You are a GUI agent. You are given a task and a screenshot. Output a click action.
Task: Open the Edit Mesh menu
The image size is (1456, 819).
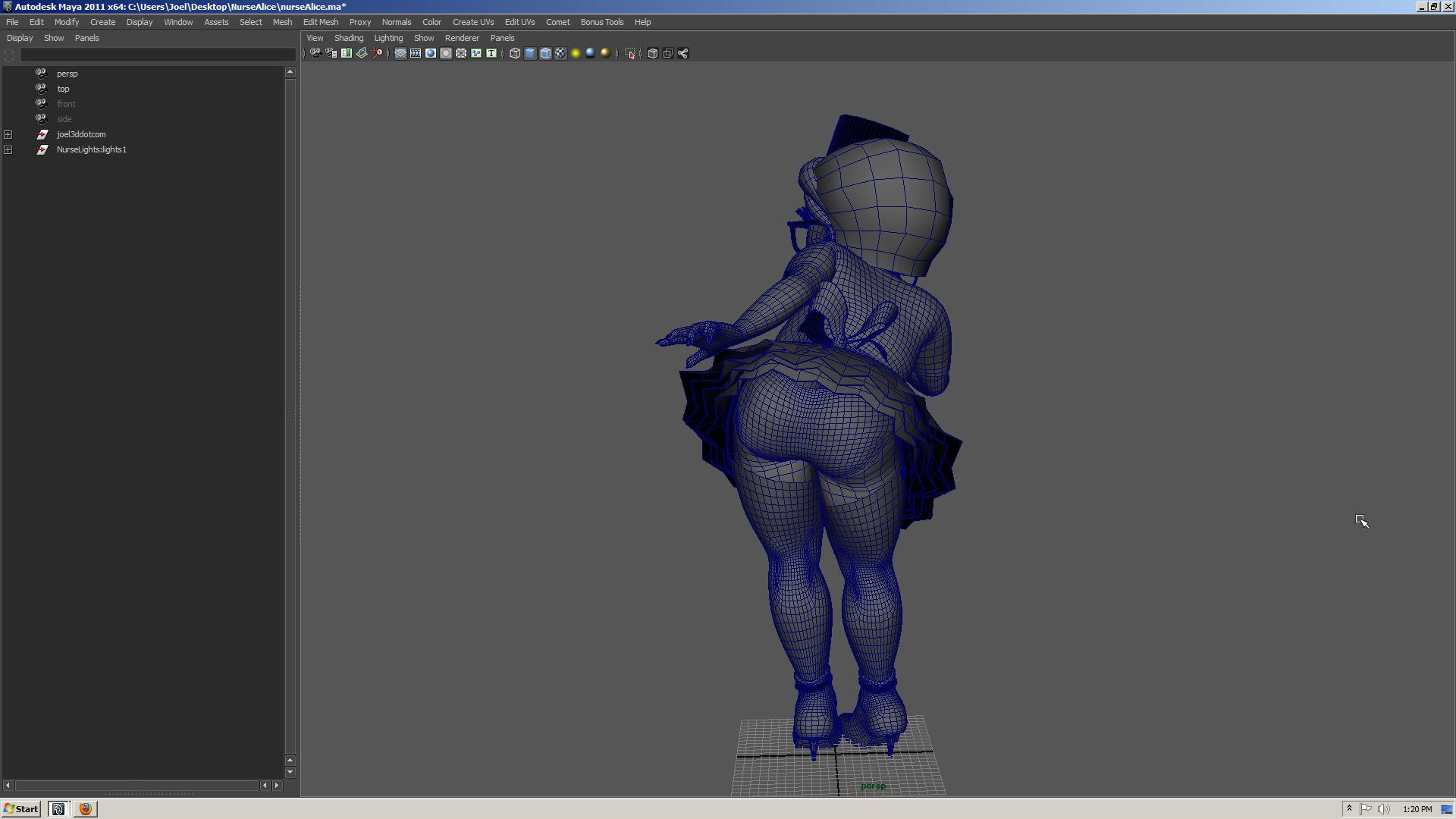click(321, 22)
